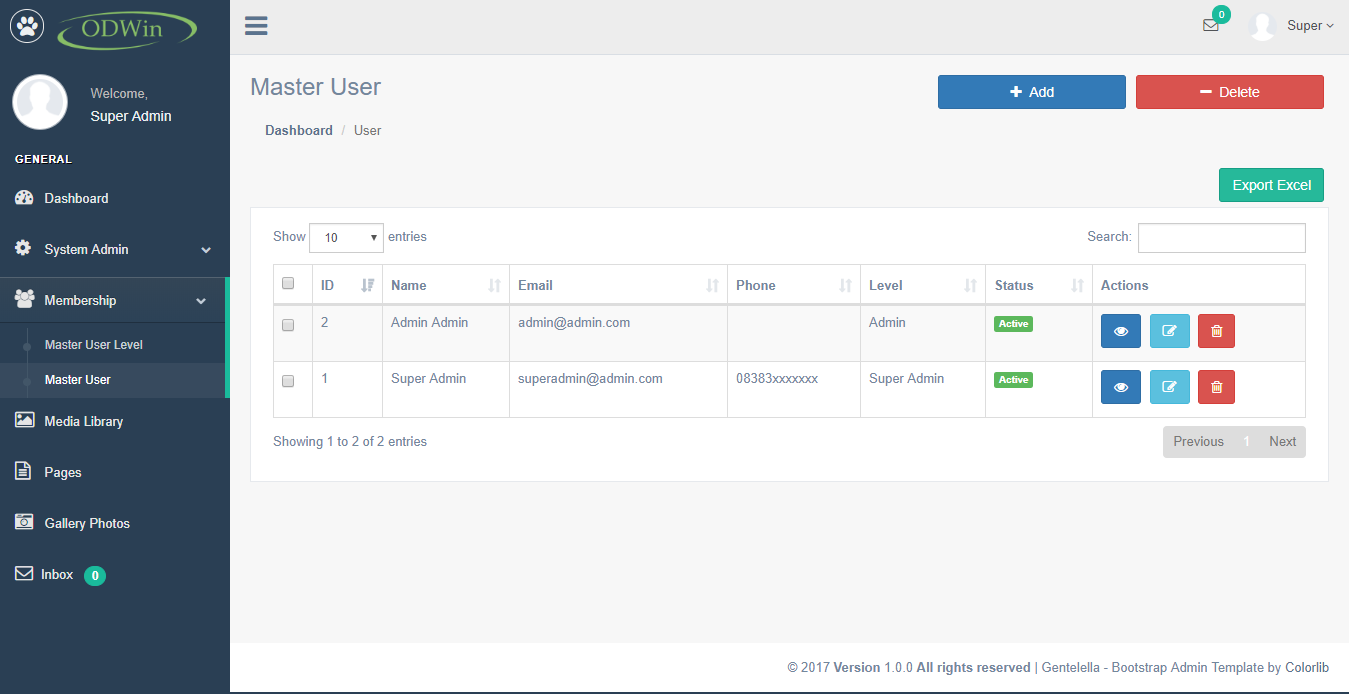Click the Inbox count badge in the sidebar
This screenshot has width=1349, height=694.
click(95, 575)
